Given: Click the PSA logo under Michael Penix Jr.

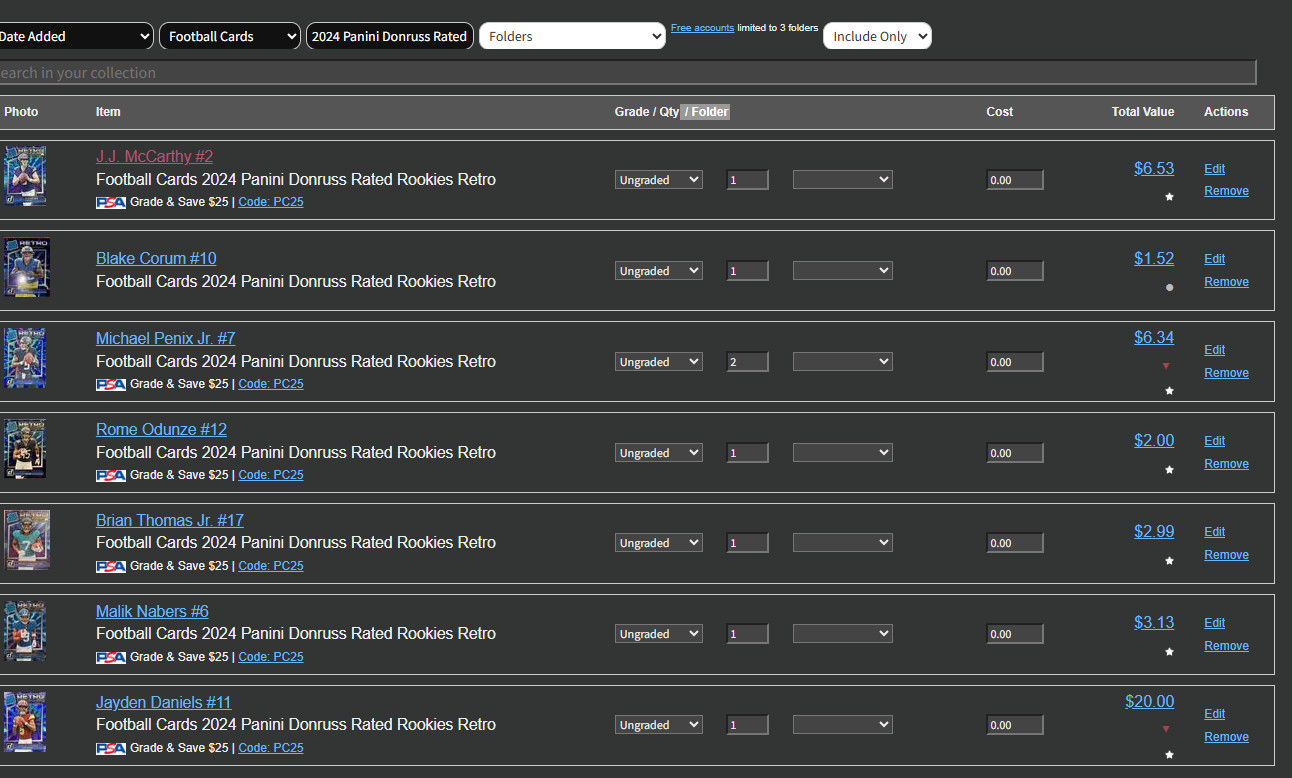Looking at the screenshot, I should [111, 384].
